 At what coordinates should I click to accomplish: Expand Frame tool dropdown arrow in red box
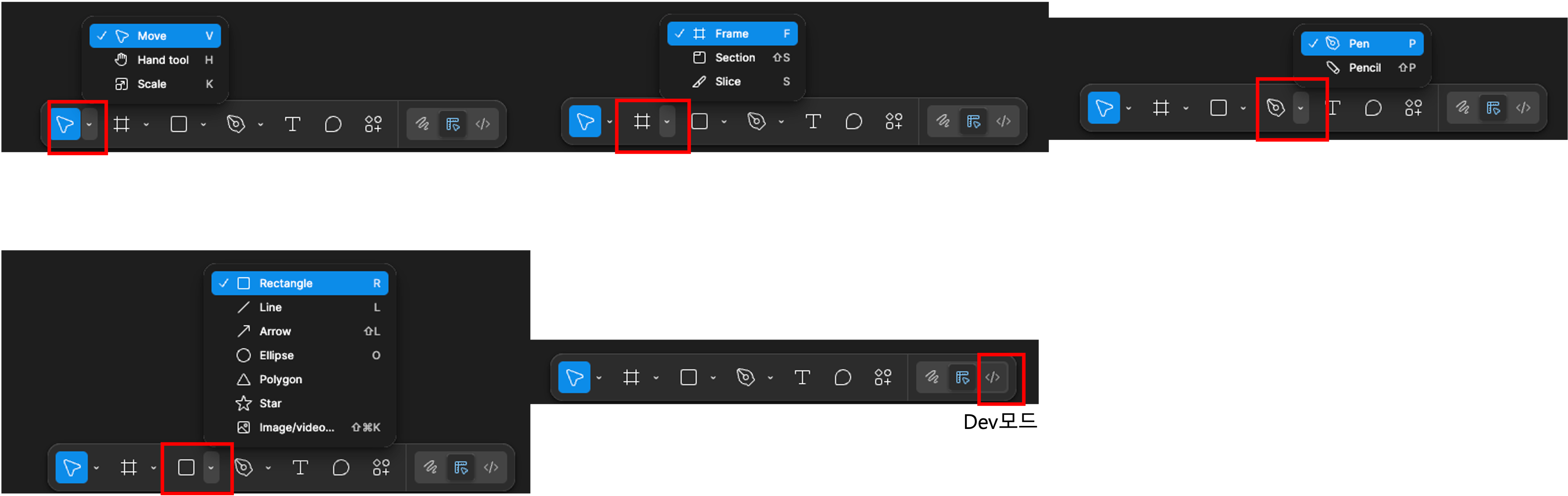coord(667,121)
